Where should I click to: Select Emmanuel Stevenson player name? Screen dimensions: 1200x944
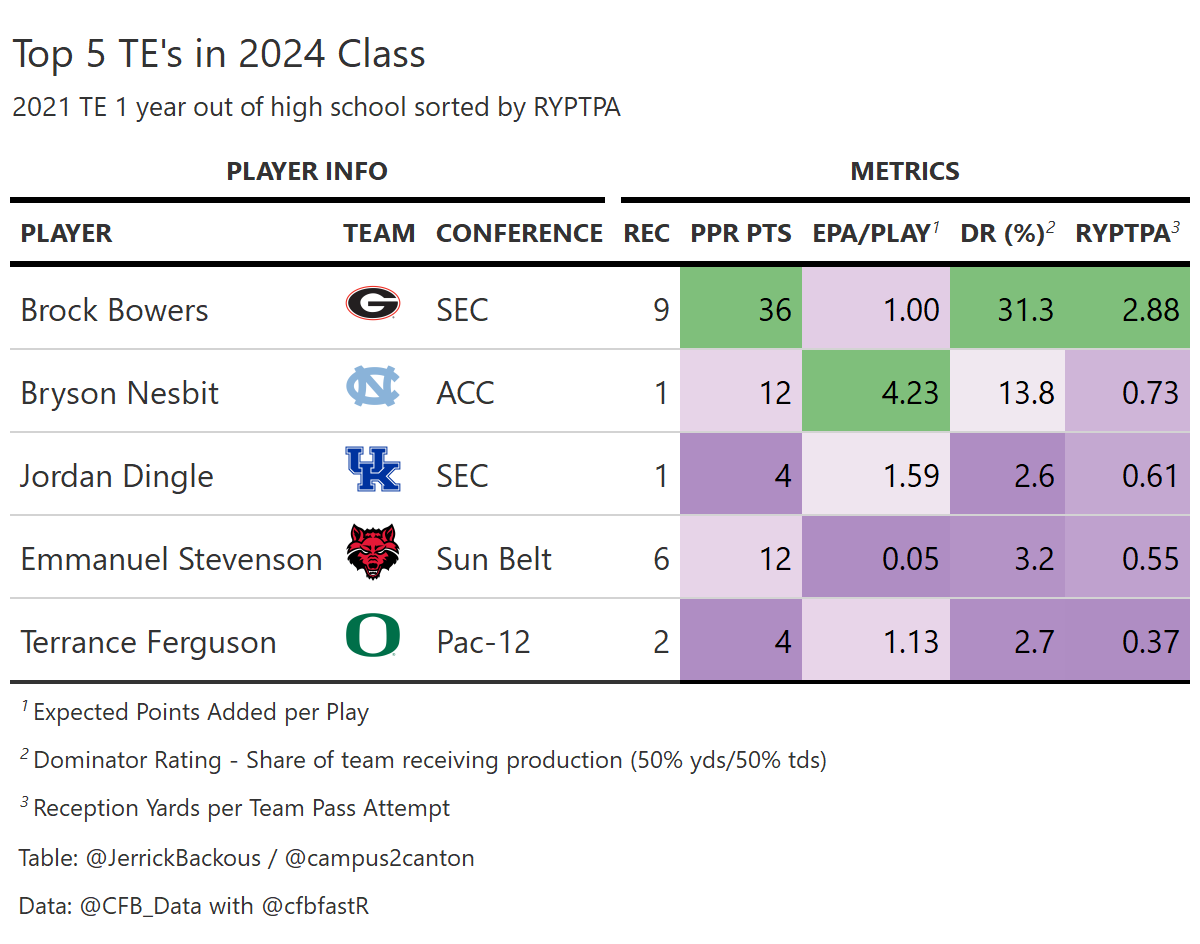point(171,559)
